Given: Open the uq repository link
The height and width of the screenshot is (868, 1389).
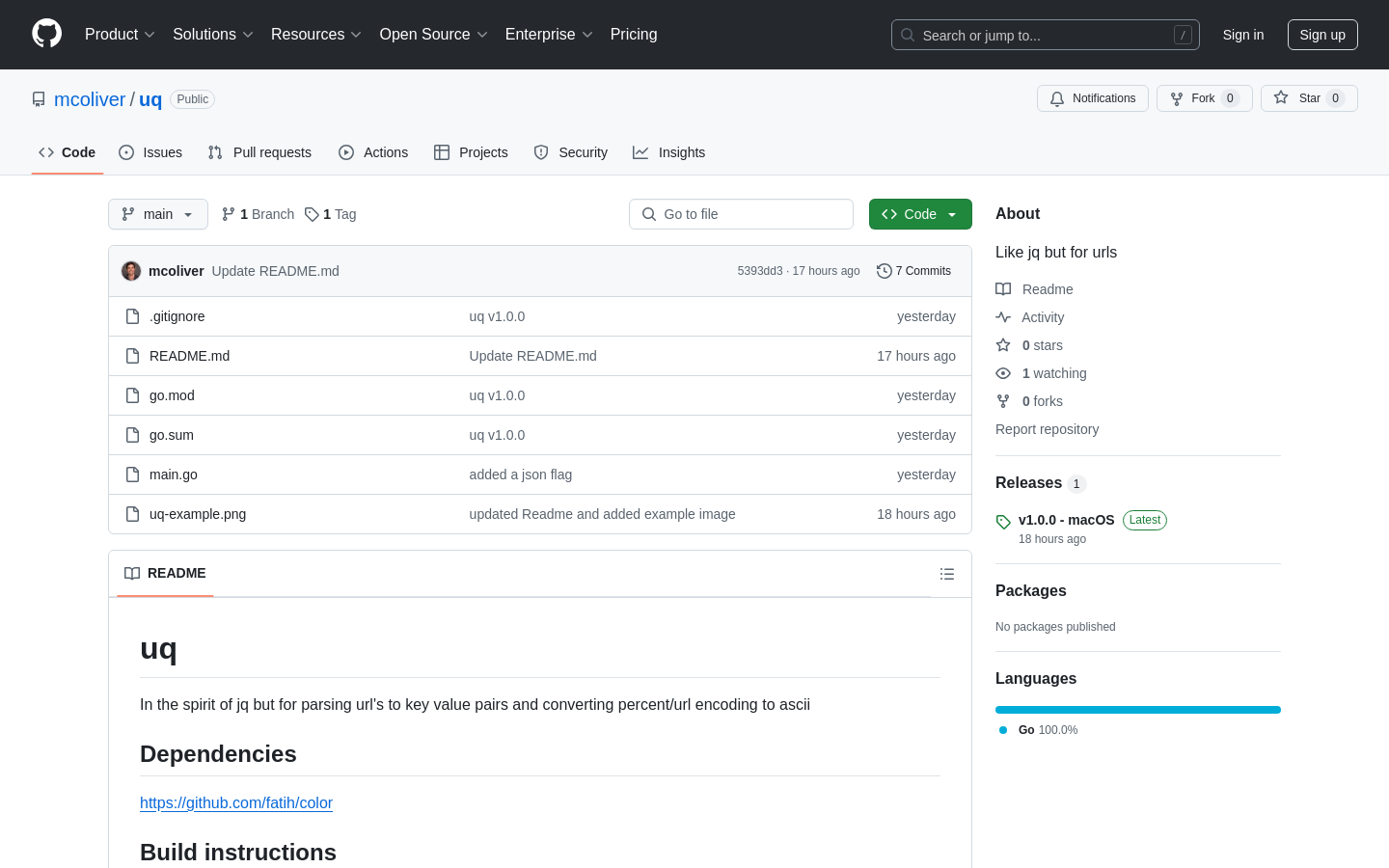Looking at the screenshot, I should point(150,99).
